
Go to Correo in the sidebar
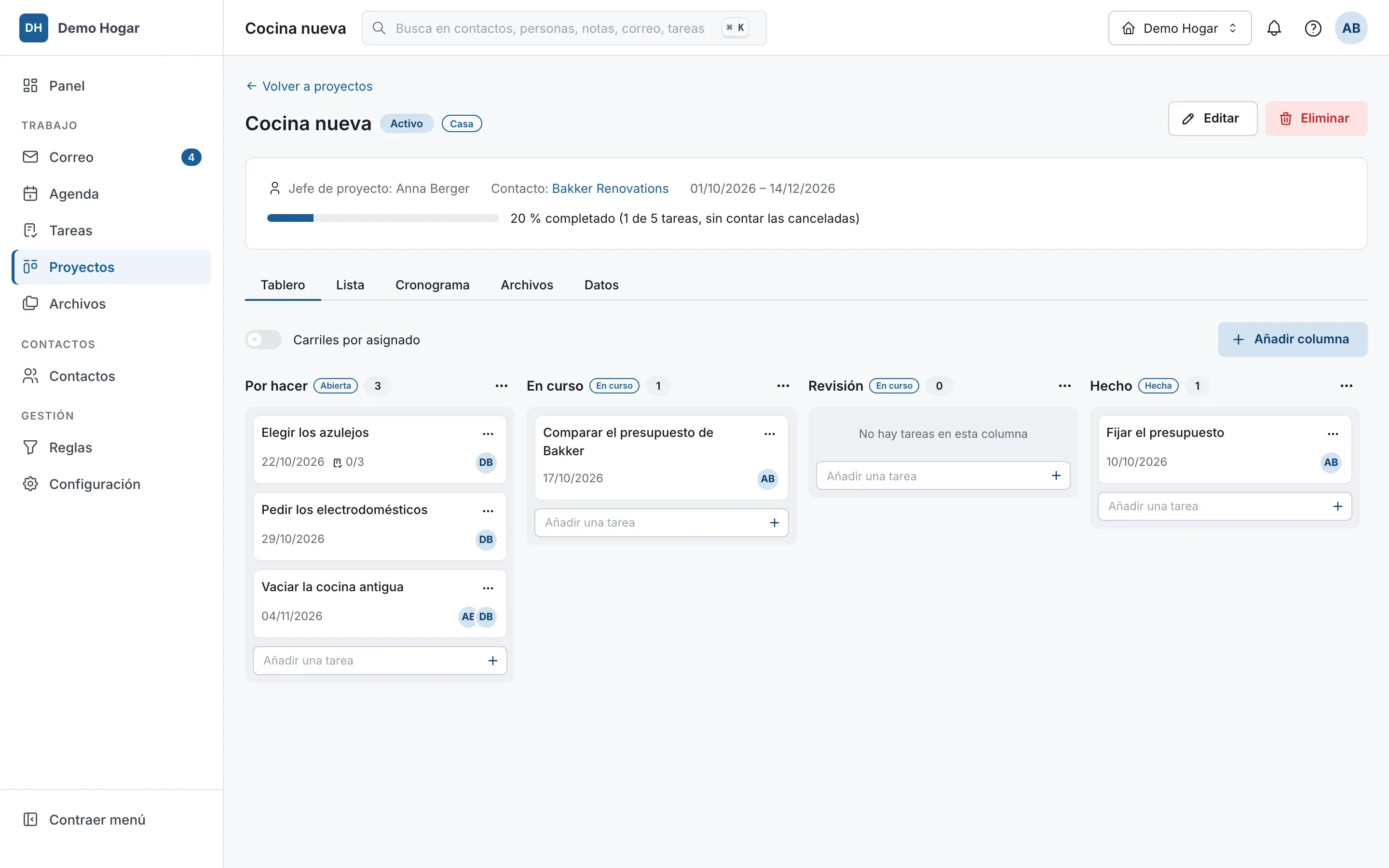[111, 157]
